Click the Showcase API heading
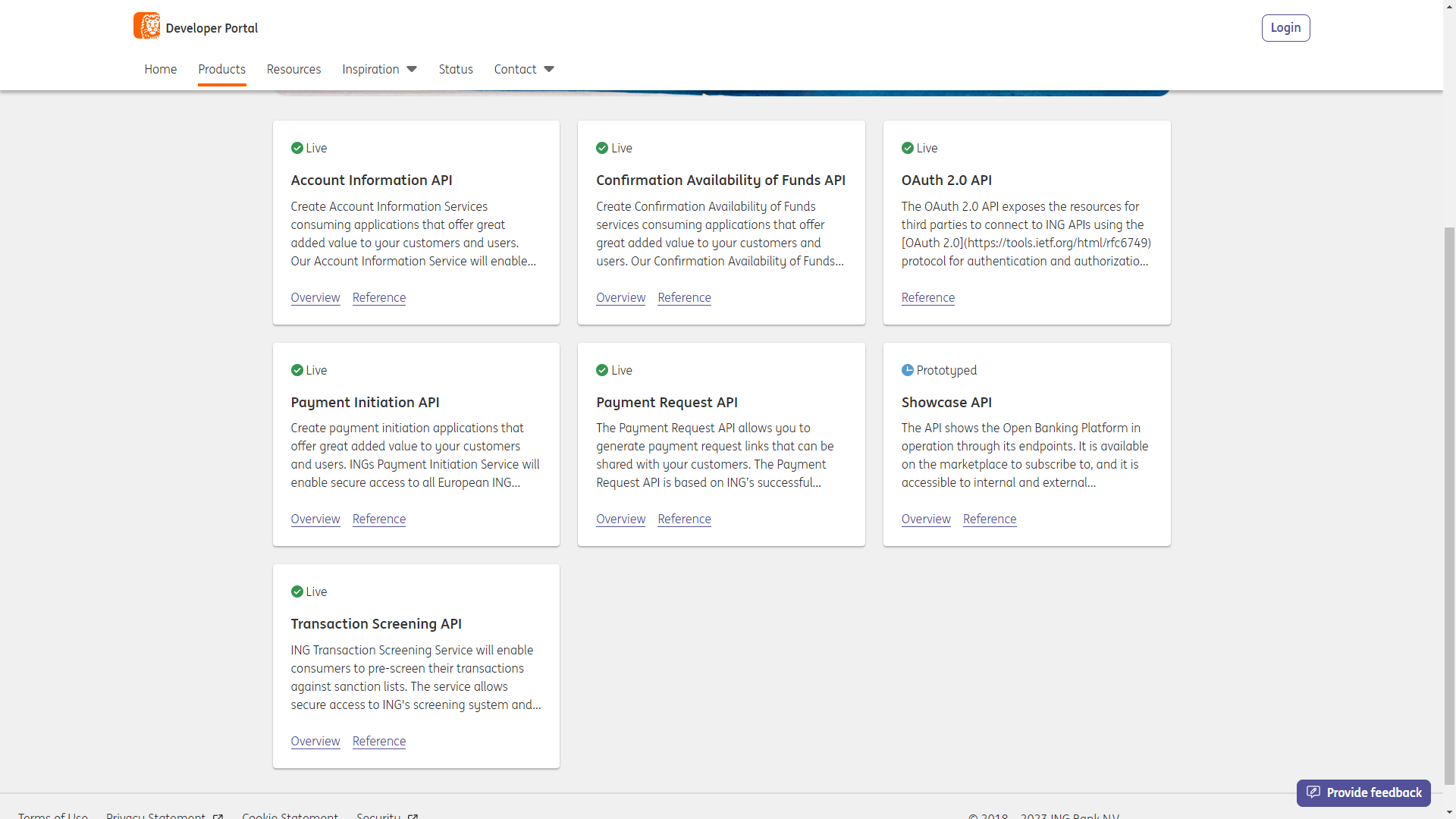Viewport: 1456px width, 819px height. tap(946, 402)
